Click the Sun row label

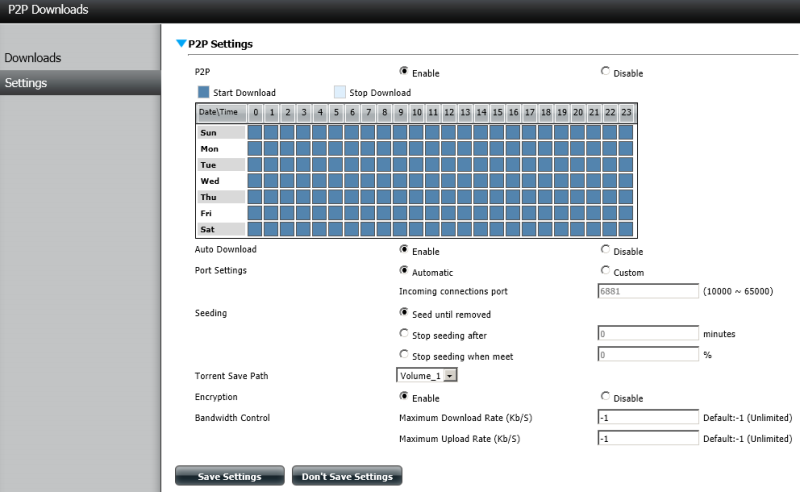pyautogui.click(x=221, y=132)
